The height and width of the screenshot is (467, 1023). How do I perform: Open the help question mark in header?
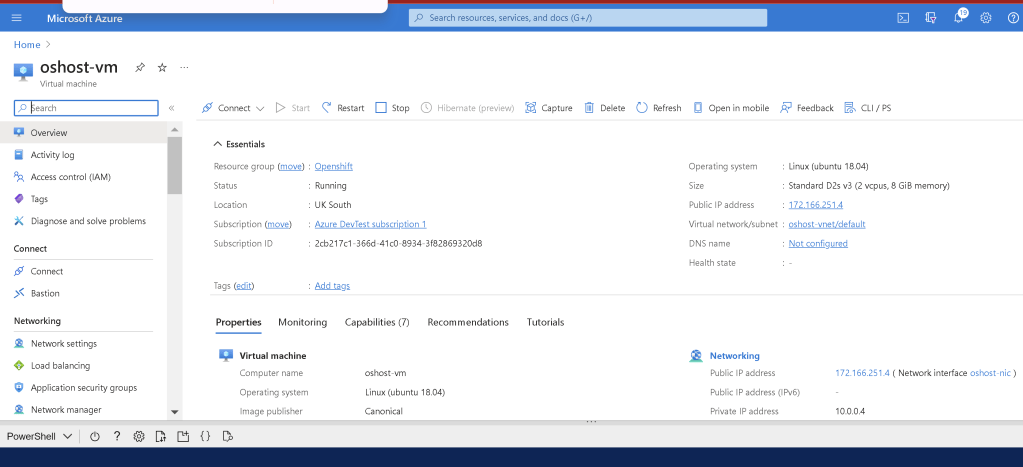[1013, 18]
